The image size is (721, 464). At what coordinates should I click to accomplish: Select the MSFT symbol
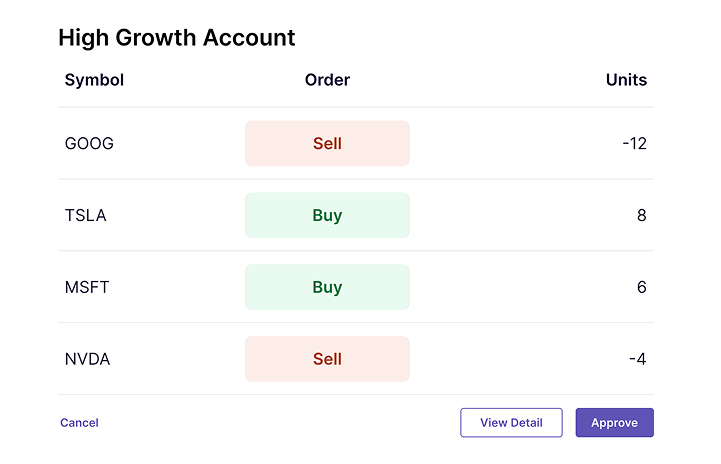click(x=87, y=288)
